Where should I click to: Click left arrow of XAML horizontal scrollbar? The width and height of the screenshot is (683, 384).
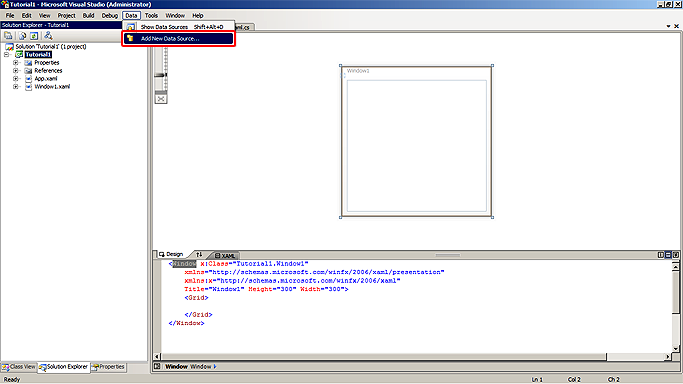point(157,357)
